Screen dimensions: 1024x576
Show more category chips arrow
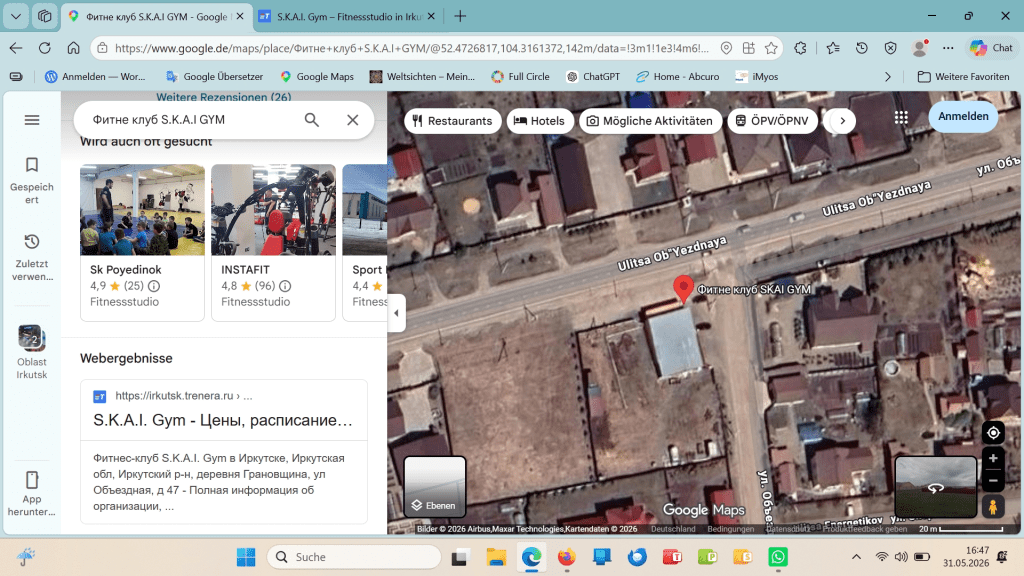(x=842, y=121)
